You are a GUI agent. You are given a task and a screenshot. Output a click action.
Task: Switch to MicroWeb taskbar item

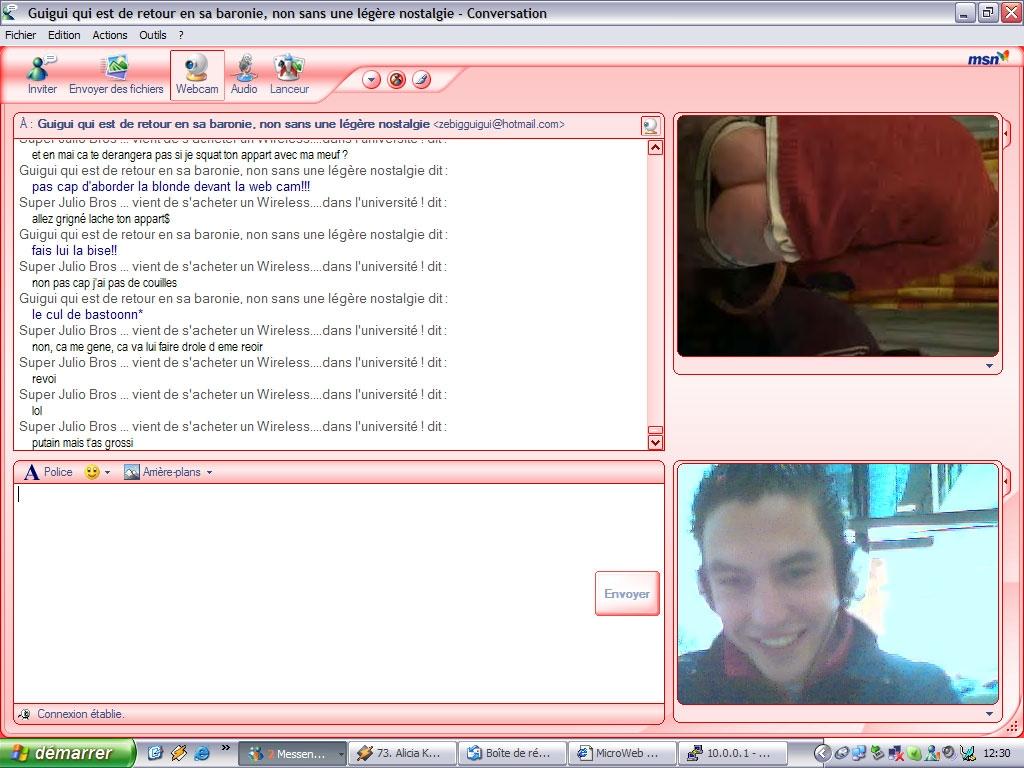[622, 754]
